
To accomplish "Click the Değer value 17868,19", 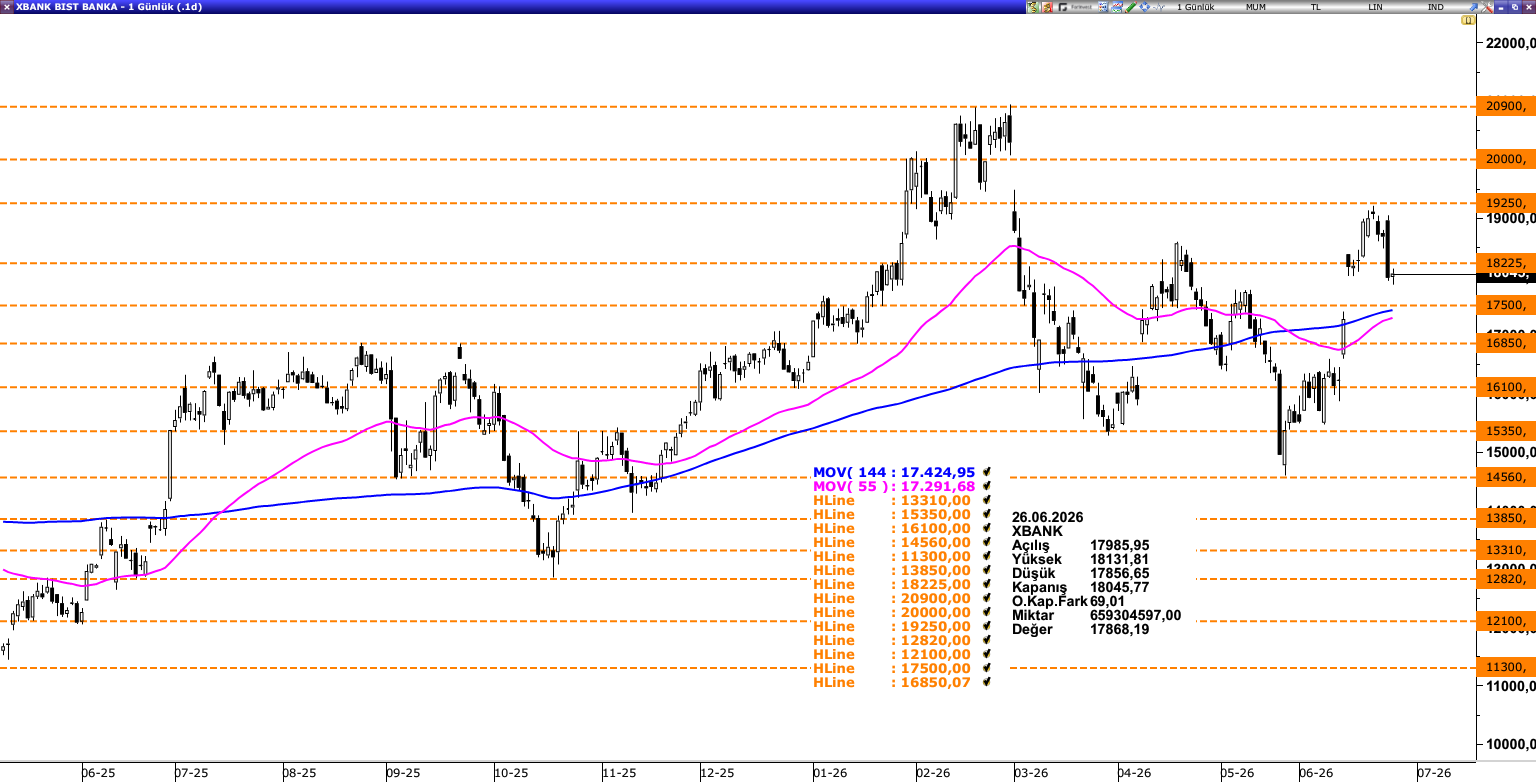I will click(x=1120, y=629).
